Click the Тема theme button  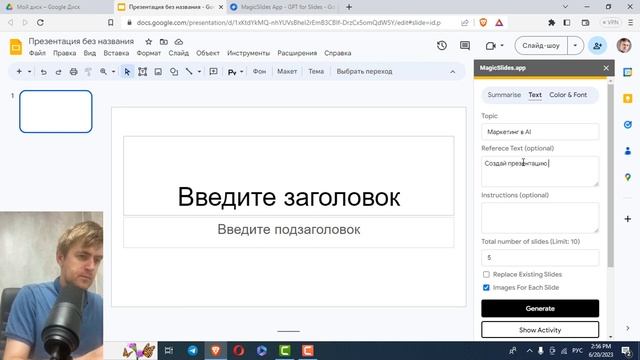[316, 71]
